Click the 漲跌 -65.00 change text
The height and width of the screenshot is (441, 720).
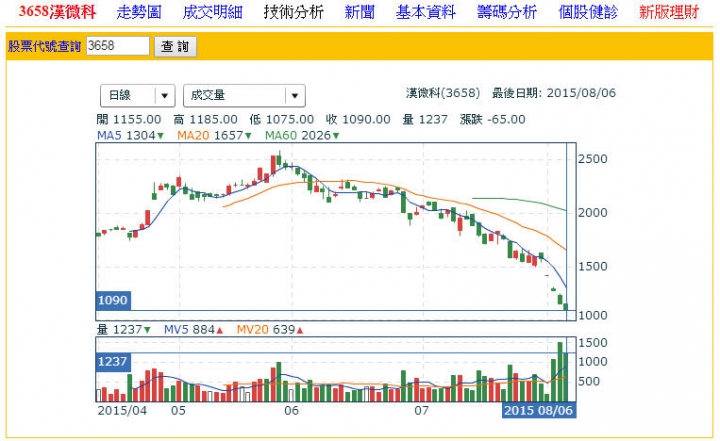pyautogui.click(x=493, y=120)
